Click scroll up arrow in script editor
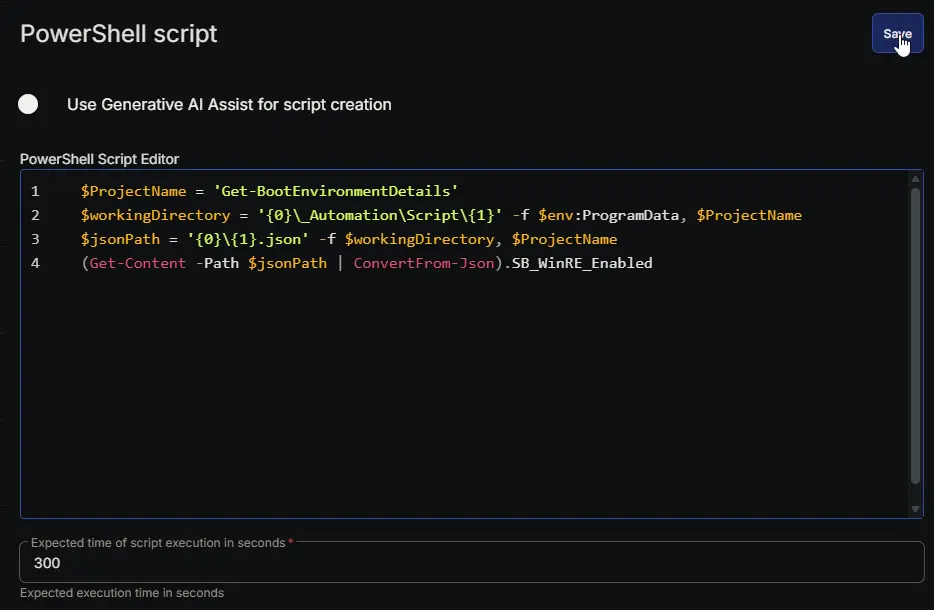934x610 pixels. pyautogui.click(x=916, y=178)
